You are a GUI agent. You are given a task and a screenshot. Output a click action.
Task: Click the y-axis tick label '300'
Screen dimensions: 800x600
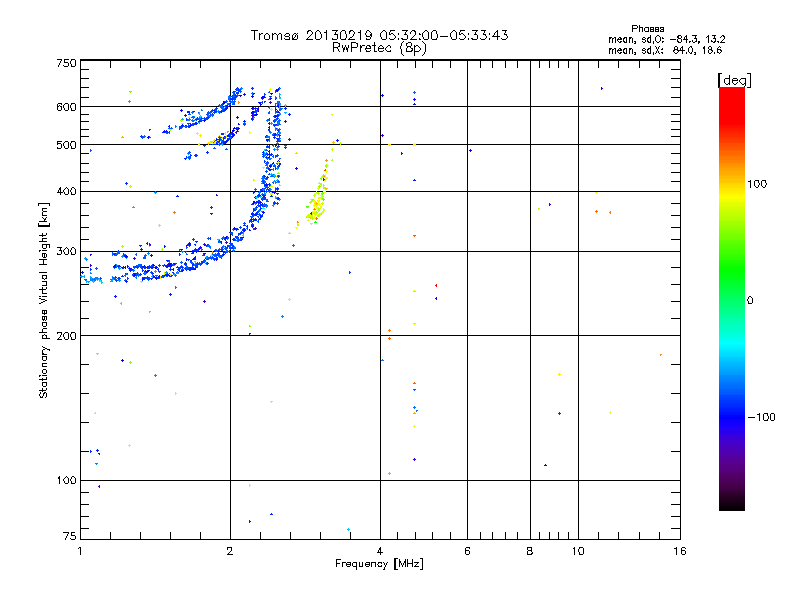[x=66, y=252]
